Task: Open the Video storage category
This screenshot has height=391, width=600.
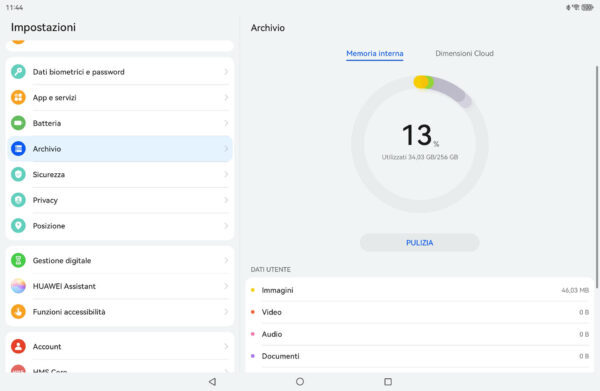Action: click(419, 312)
